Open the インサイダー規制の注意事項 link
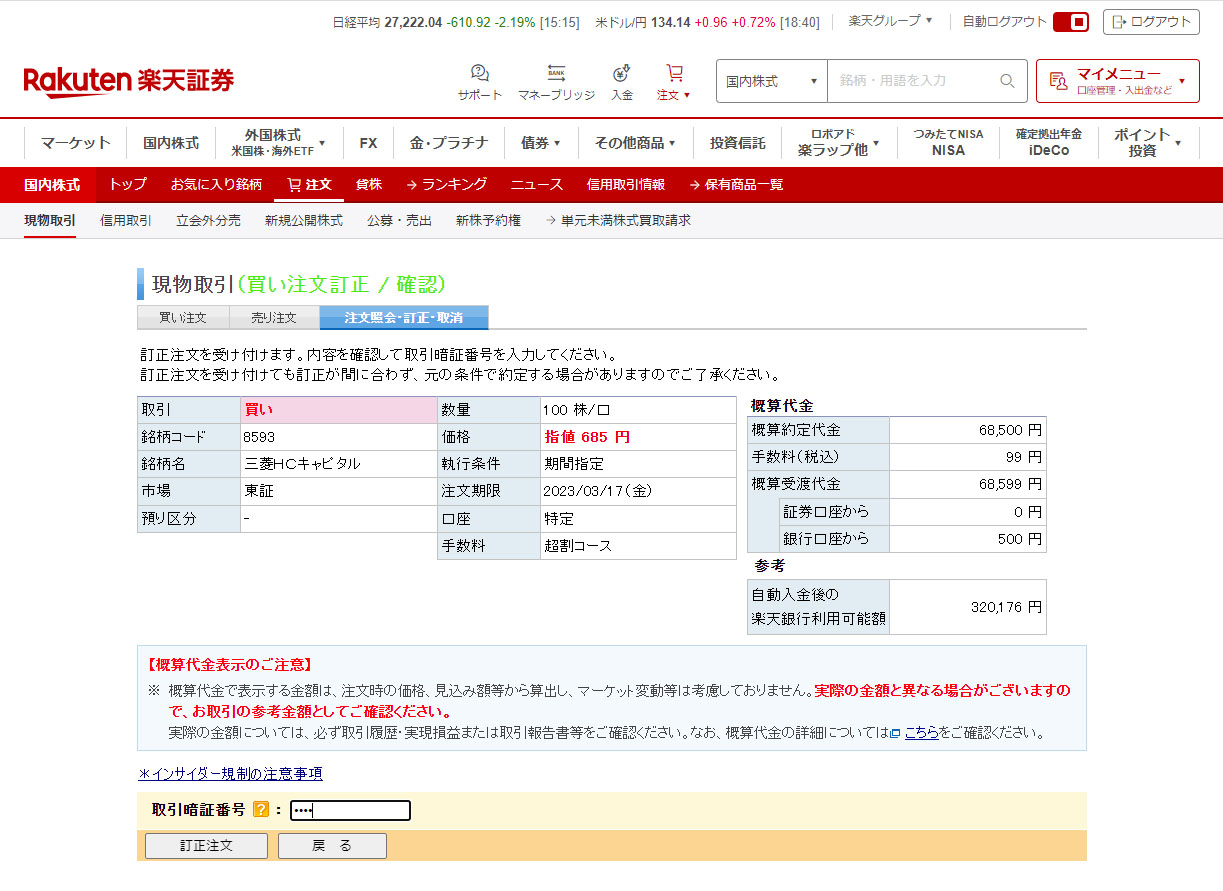The image size is (1223, 891). click(x=230, y=774)
